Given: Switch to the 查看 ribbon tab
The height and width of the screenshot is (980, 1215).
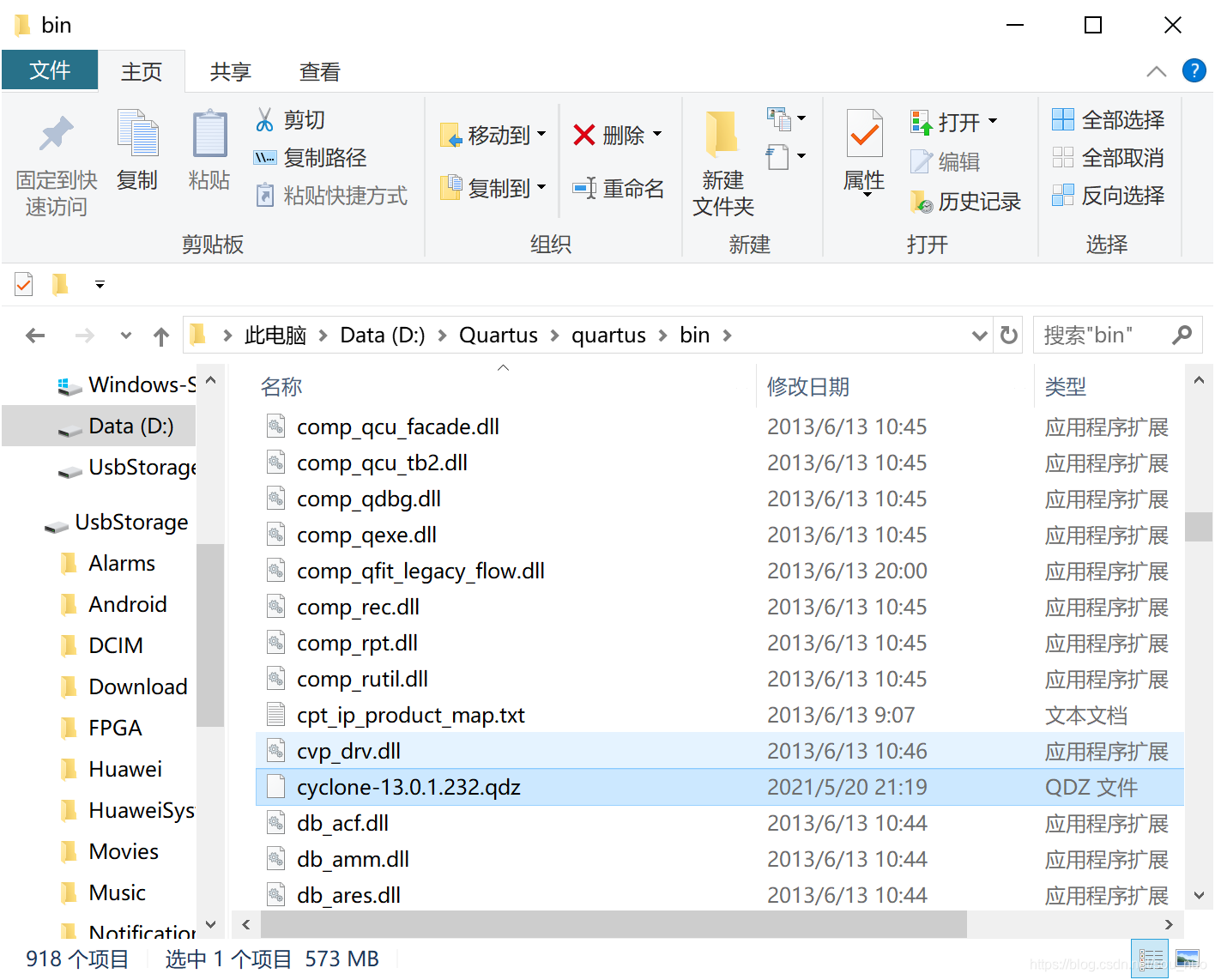Looking at the screenshot, I should click(318, 71).
